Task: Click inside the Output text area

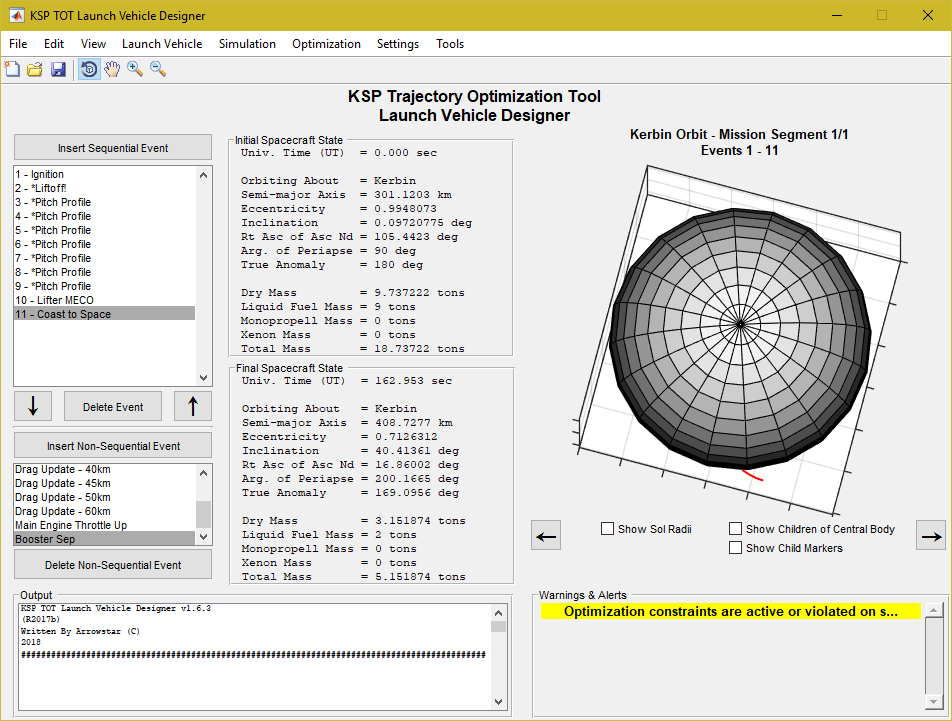Action: tap(255, 656)
